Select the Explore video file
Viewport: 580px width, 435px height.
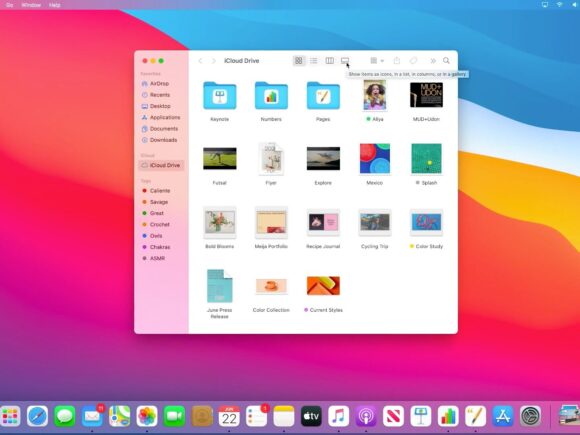pos(323,159)
